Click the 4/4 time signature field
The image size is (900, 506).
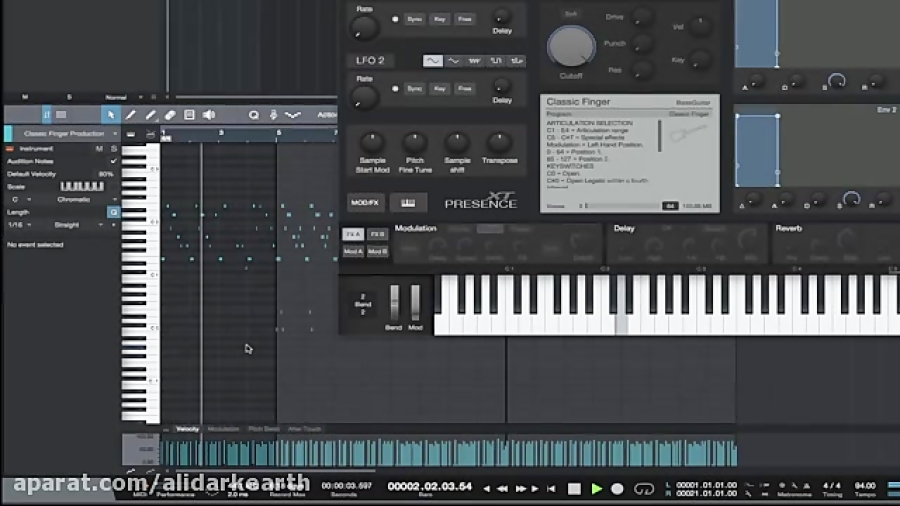[832, 485]
